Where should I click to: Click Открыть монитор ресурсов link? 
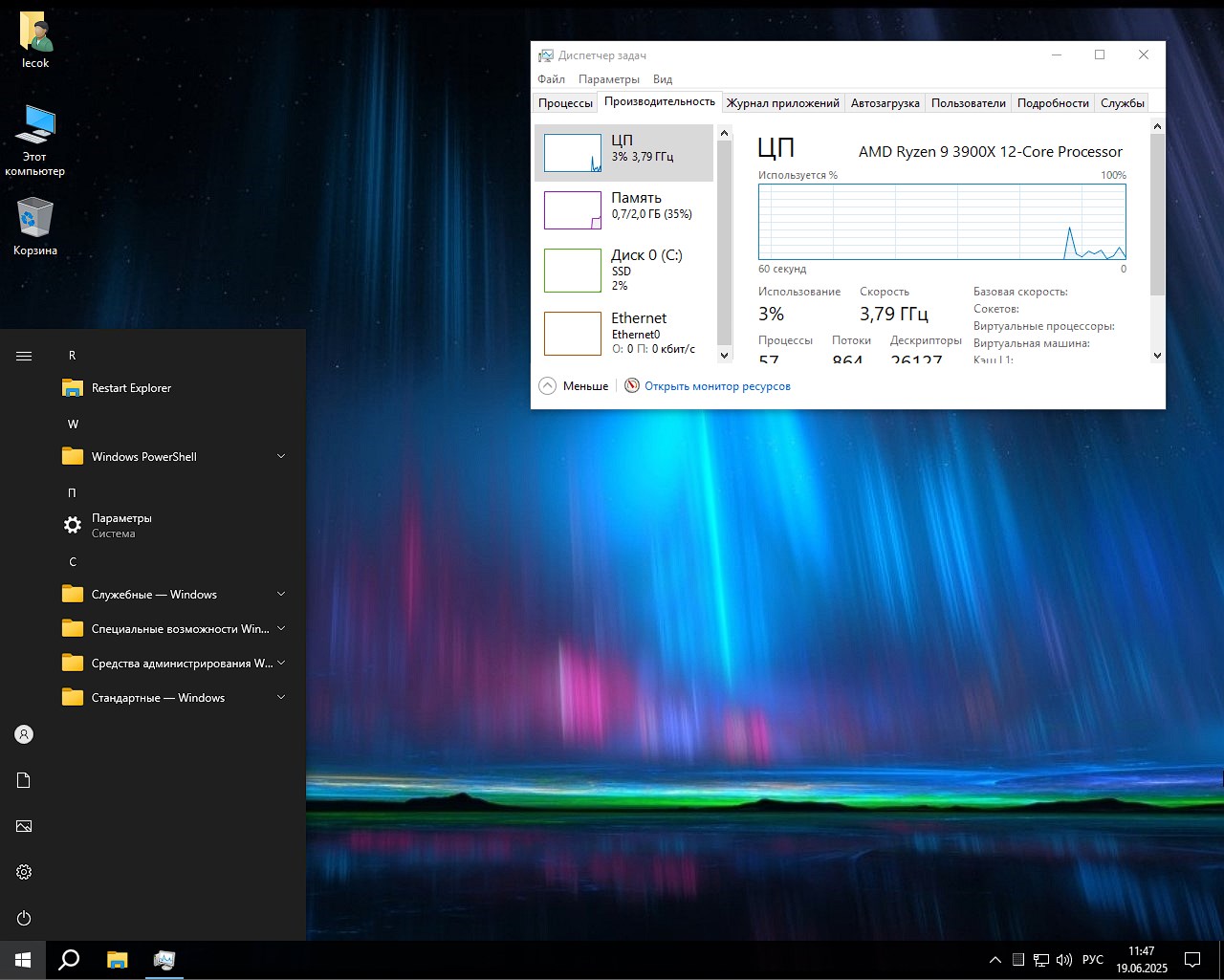click(x=717, y=386)
